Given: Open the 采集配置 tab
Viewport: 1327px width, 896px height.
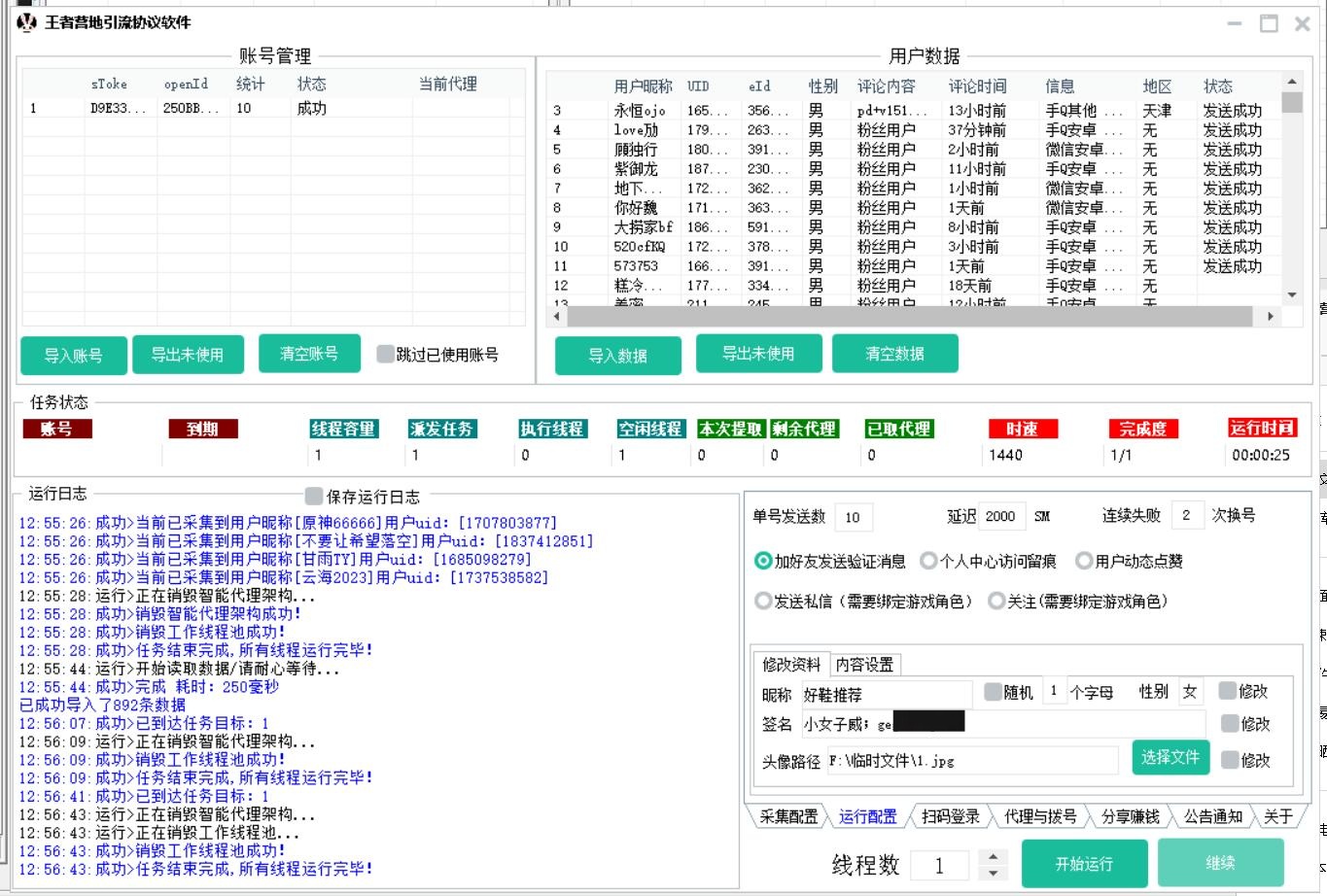Looking at the screenshot, I should (x=788, y=816).
